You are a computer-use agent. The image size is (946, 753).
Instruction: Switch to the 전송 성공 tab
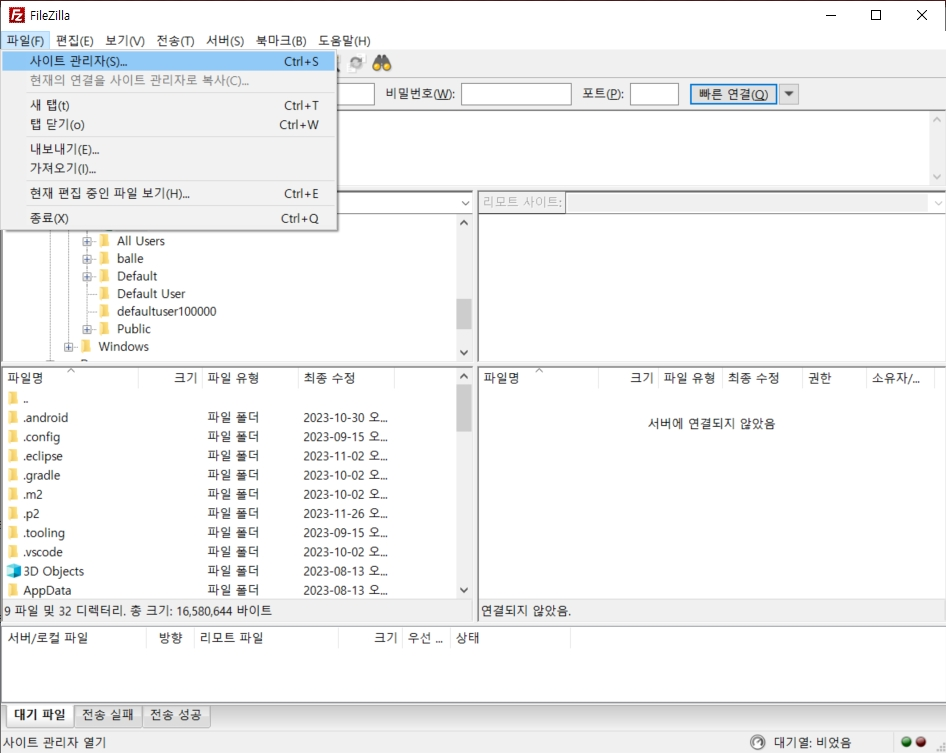point(176,715)
